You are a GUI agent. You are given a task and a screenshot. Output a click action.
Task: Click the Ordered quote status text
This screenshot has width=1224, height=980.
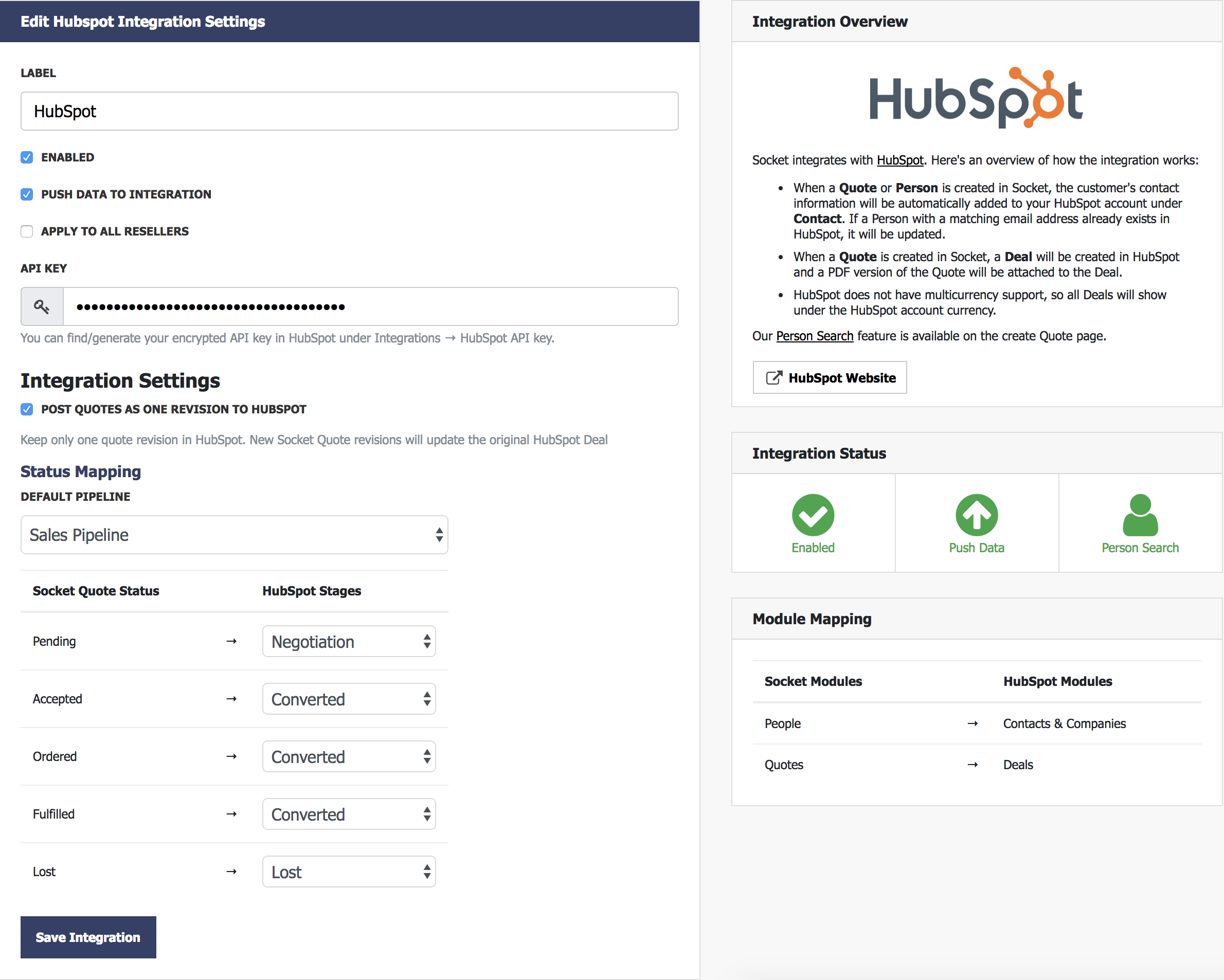coord(55,756)
